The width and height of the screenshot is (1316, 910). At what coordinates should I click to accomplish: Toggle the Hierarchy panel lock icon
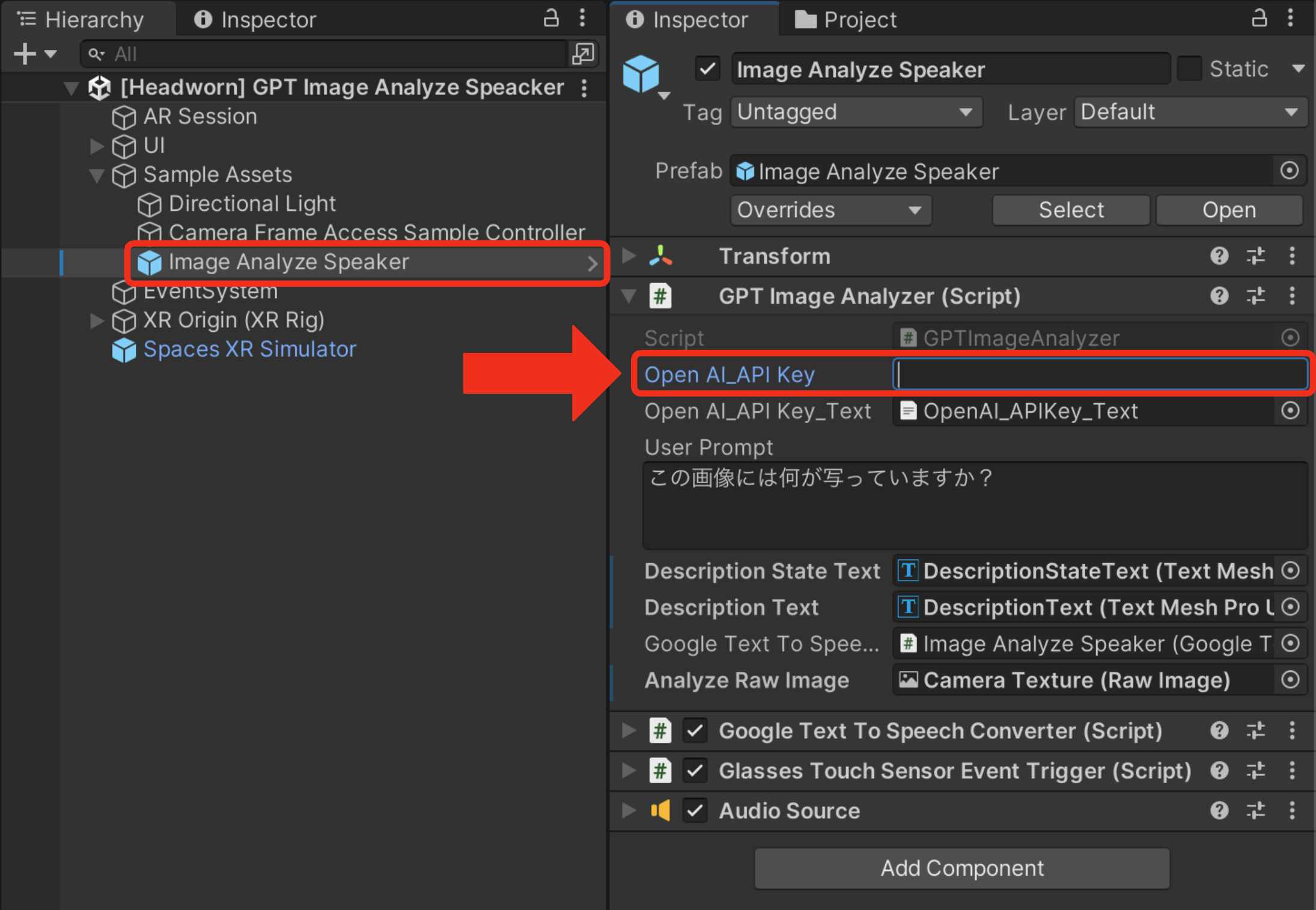[x=551, y=19]
